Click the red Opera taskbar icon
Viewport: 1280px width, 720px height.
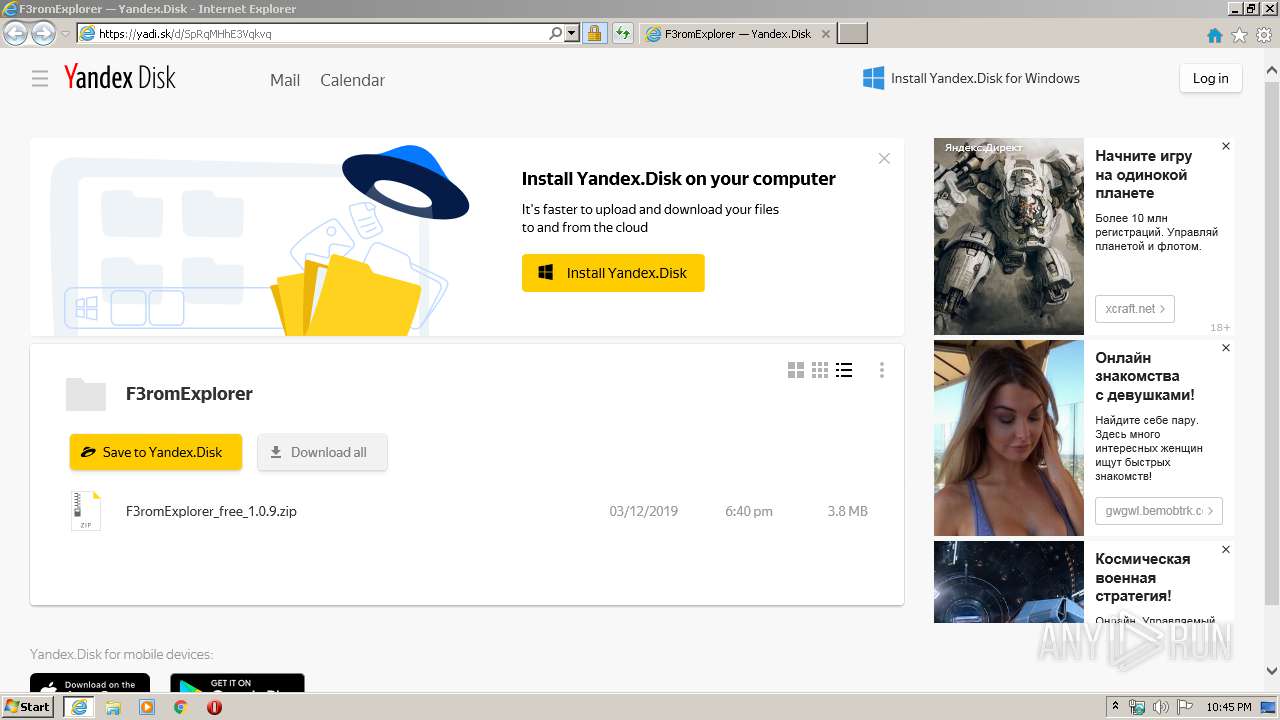(214, 707)
